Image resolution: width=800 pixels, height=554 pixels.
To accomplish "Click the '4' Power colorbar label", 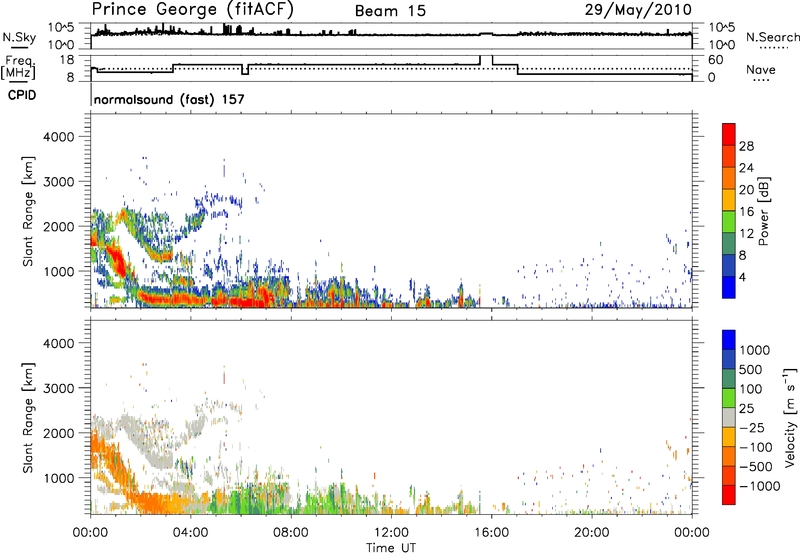I will (743, 277).
